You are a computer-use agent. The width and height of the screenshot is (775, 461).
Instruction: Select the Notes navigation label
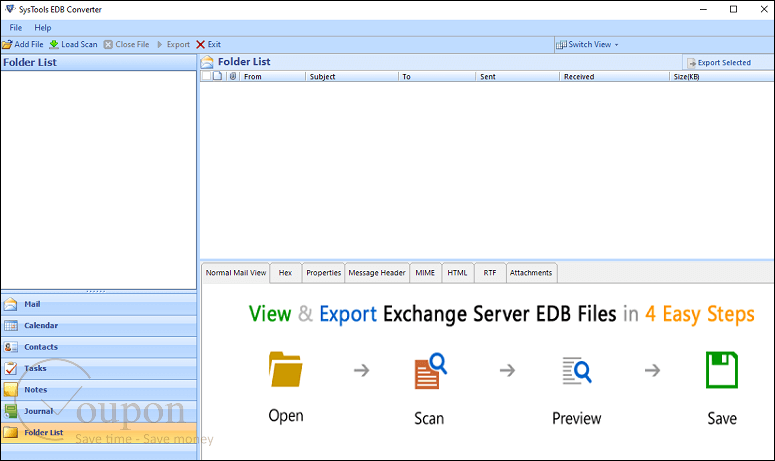pos(36,390)
